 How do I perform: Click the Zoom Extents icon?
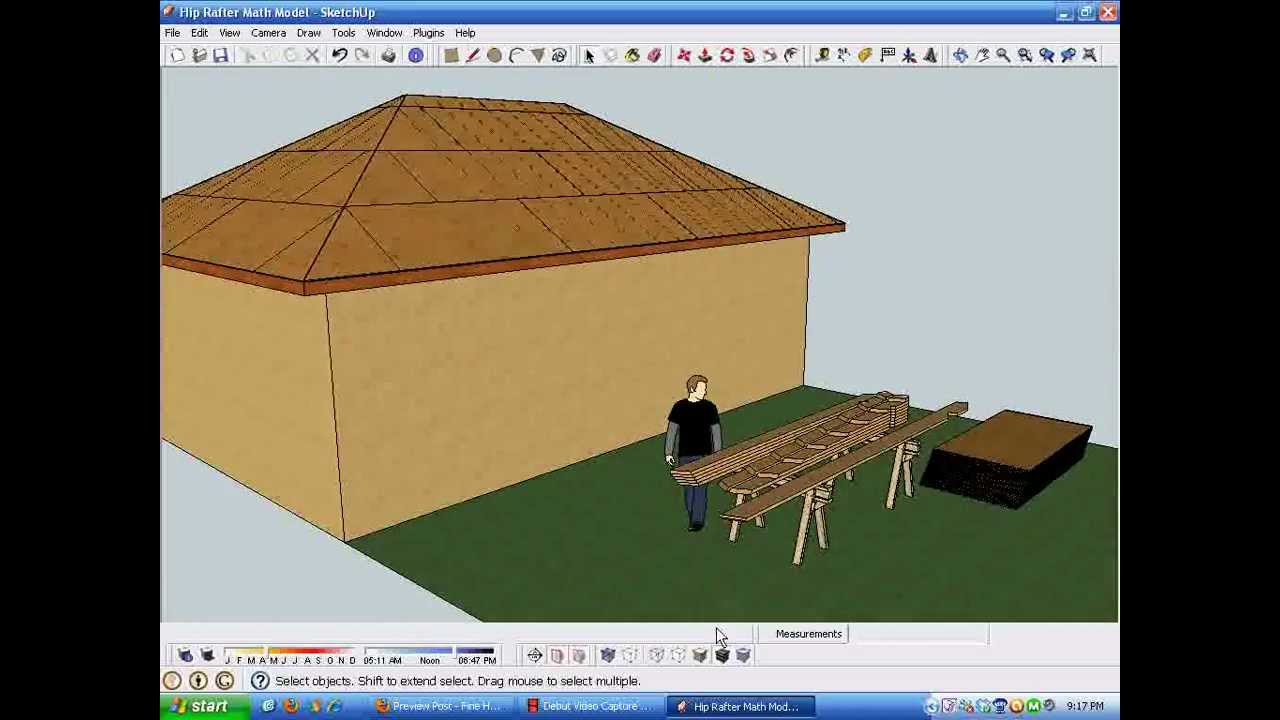[1090, 56]
